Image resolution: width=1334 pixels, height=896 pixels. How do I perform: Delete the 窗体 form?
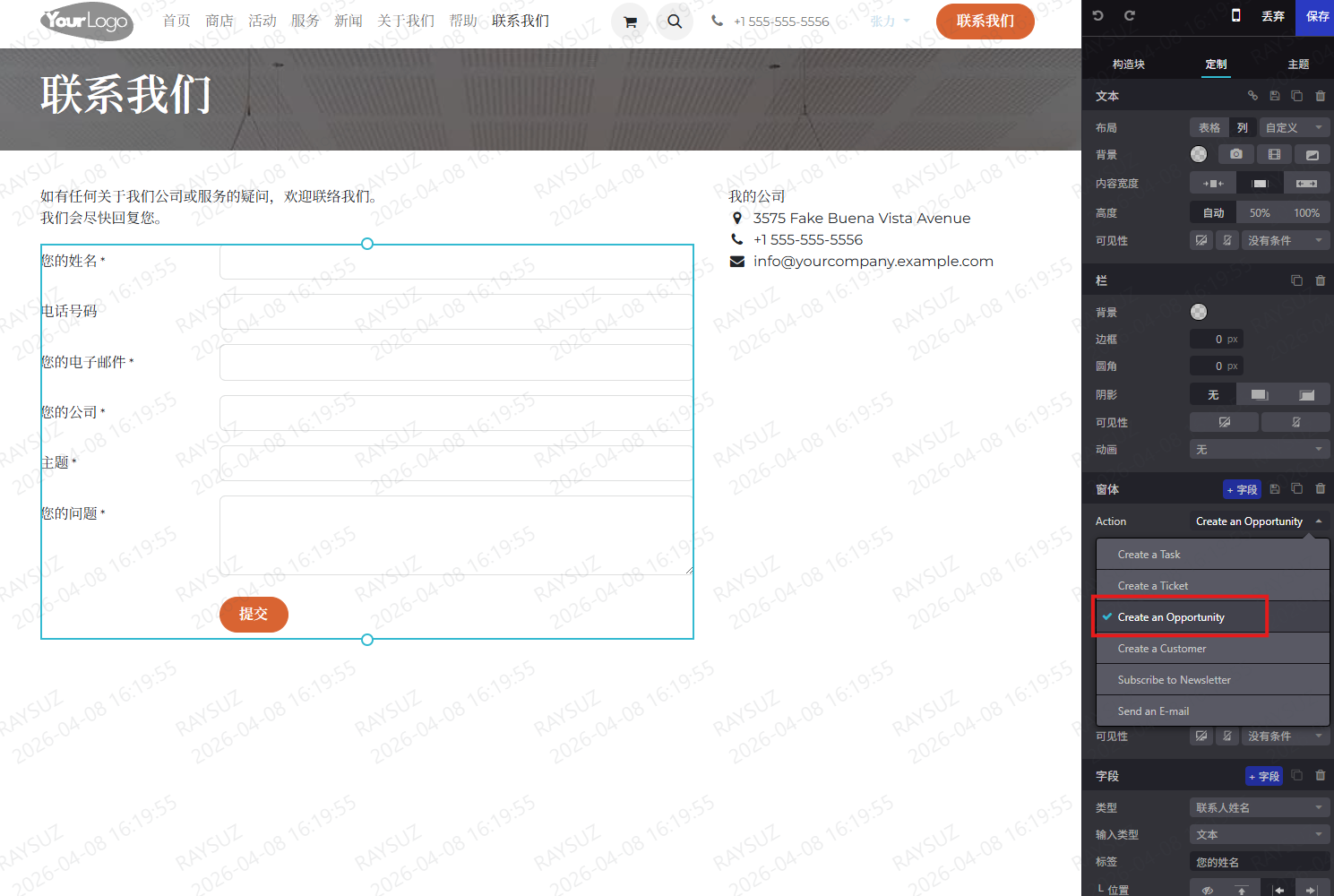(x=1320, y=489)
